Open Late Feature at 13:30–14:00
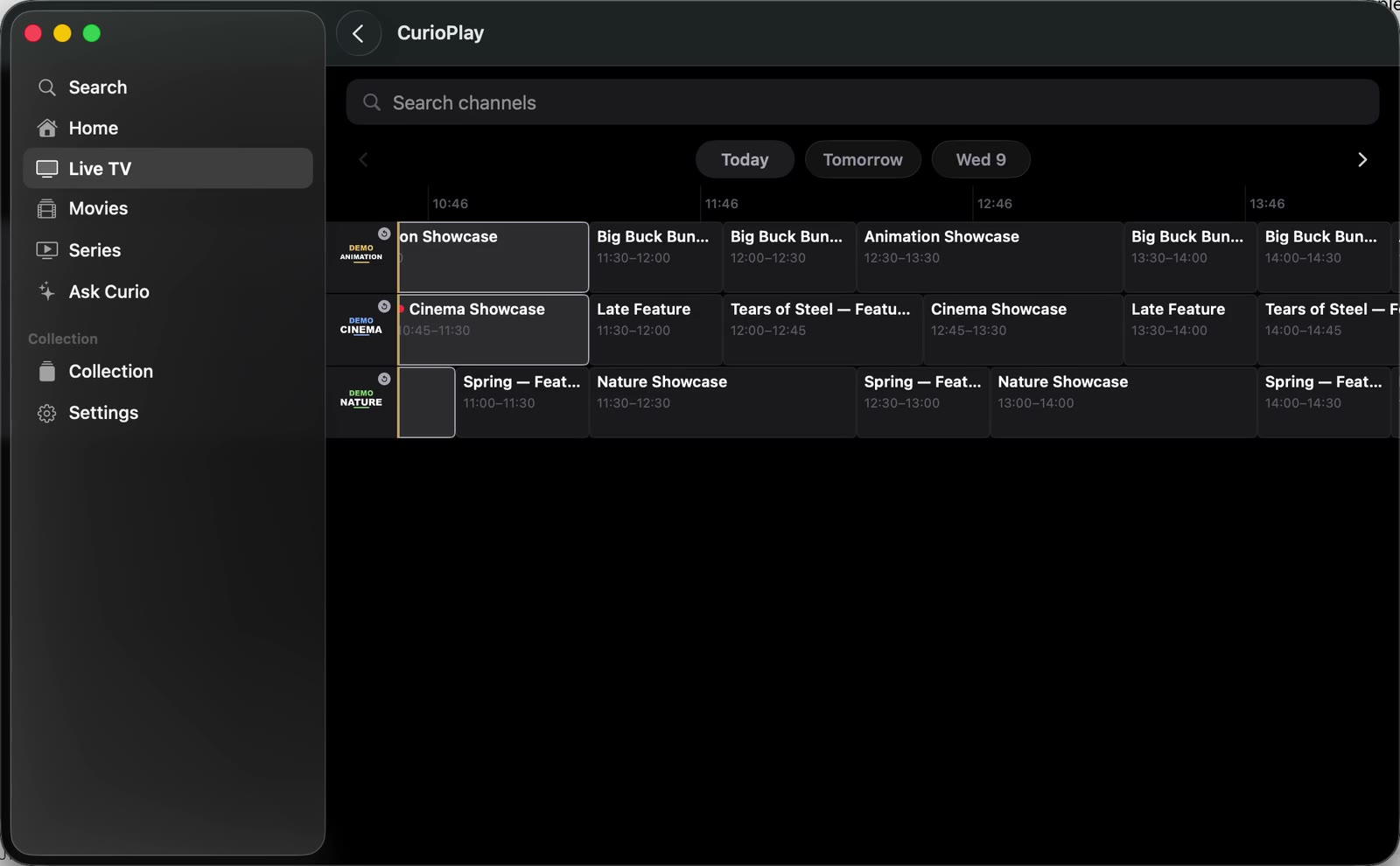Image resolution: width=1400 pixels, height=866 pixels. pyautogui.click(x=1191, y=330)
